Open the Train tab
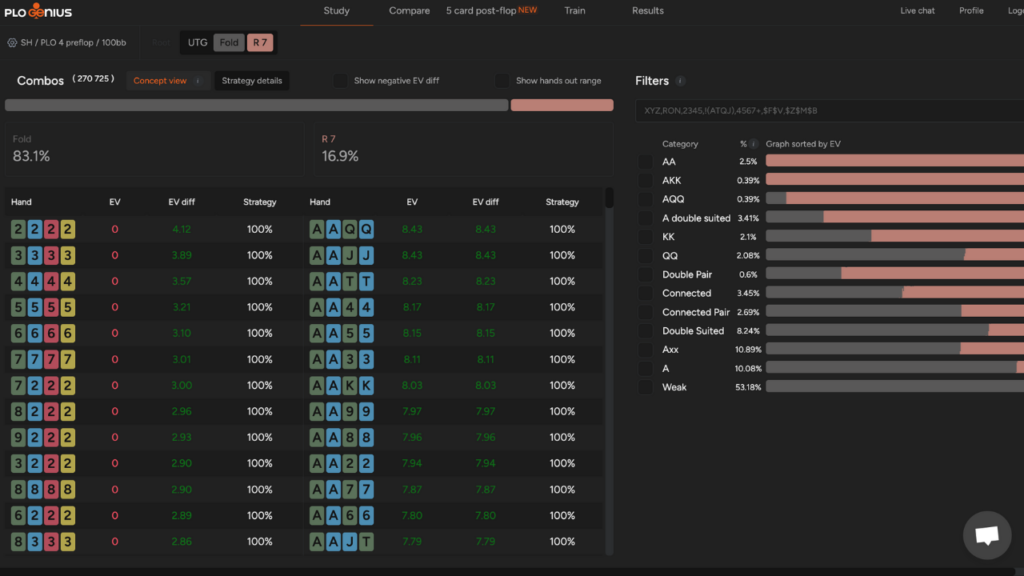The image size is (1024, 576). [575, 11]
